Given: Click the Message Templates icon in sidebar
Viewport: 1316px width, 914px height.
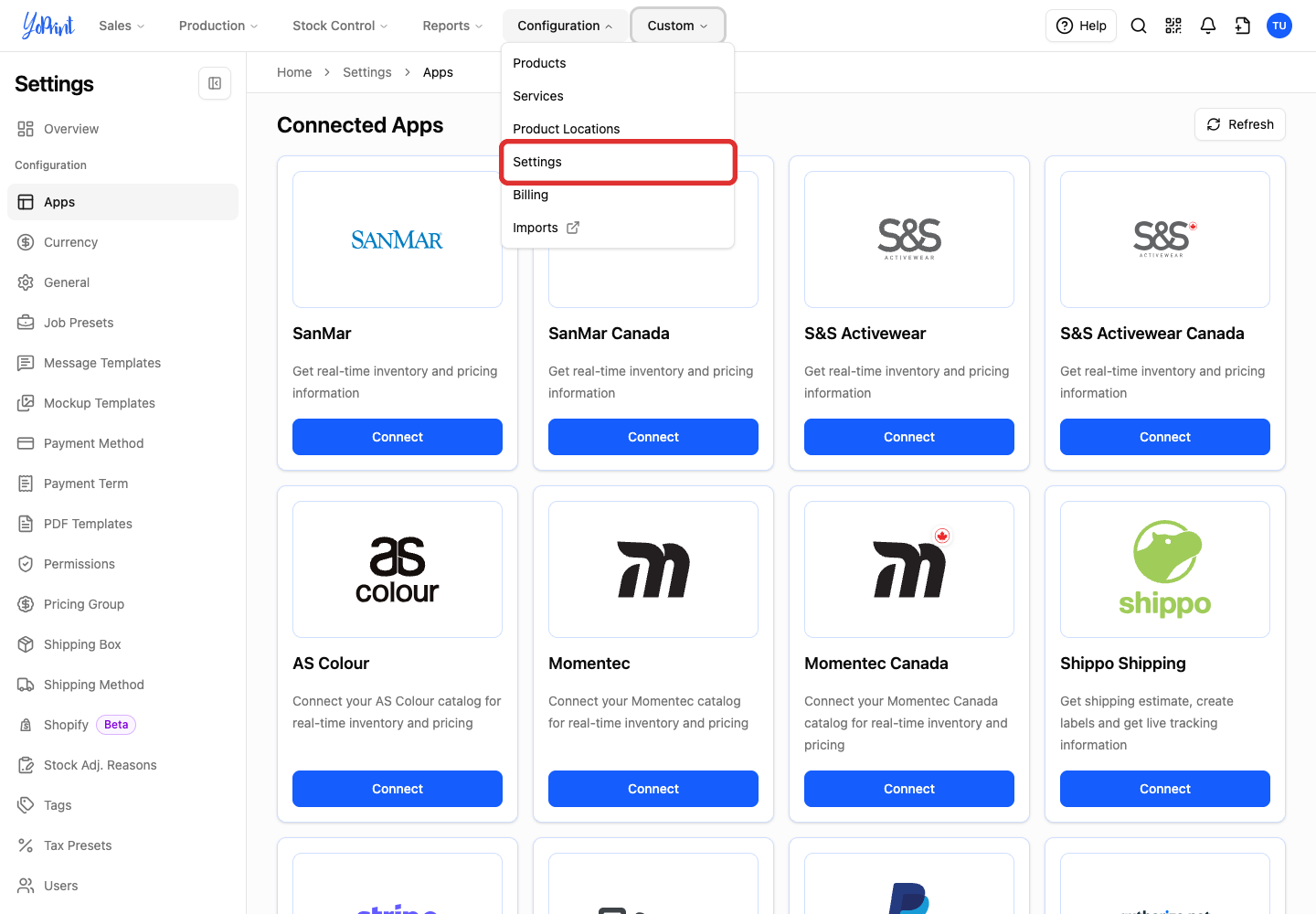Looking at the screenshot, I should pos(26,363).
